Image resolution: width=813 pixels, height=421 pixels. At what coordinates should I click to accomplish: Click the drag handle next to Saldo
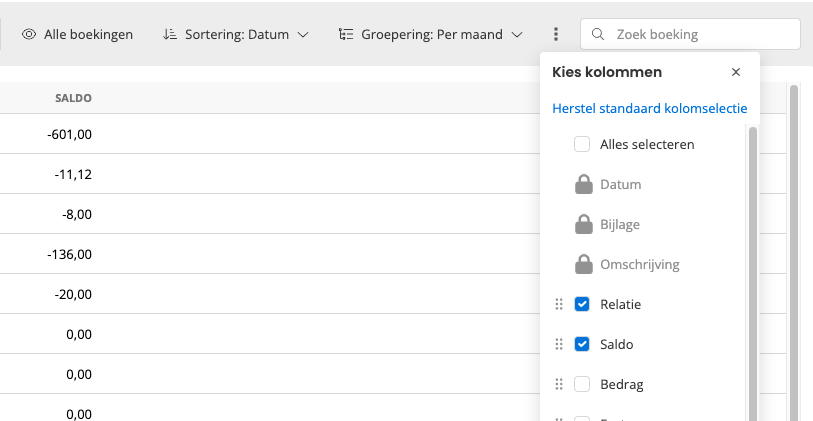tap(559, 344)
